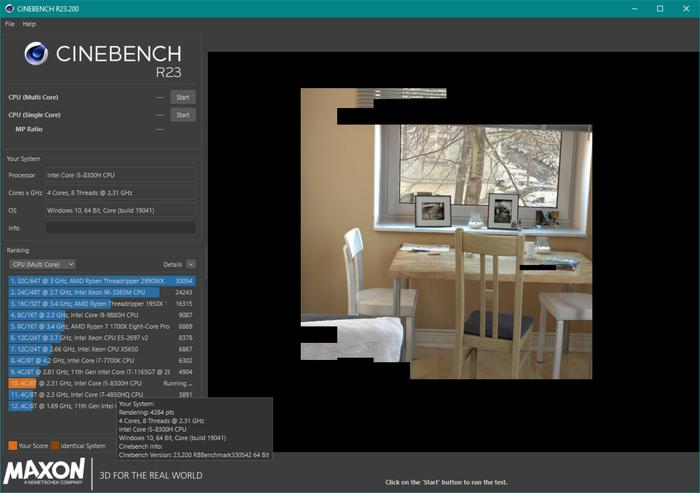The image size is (700, 493).
Task: Start the CPU (Multi Core) test
Action: click(x=183, y=97)
